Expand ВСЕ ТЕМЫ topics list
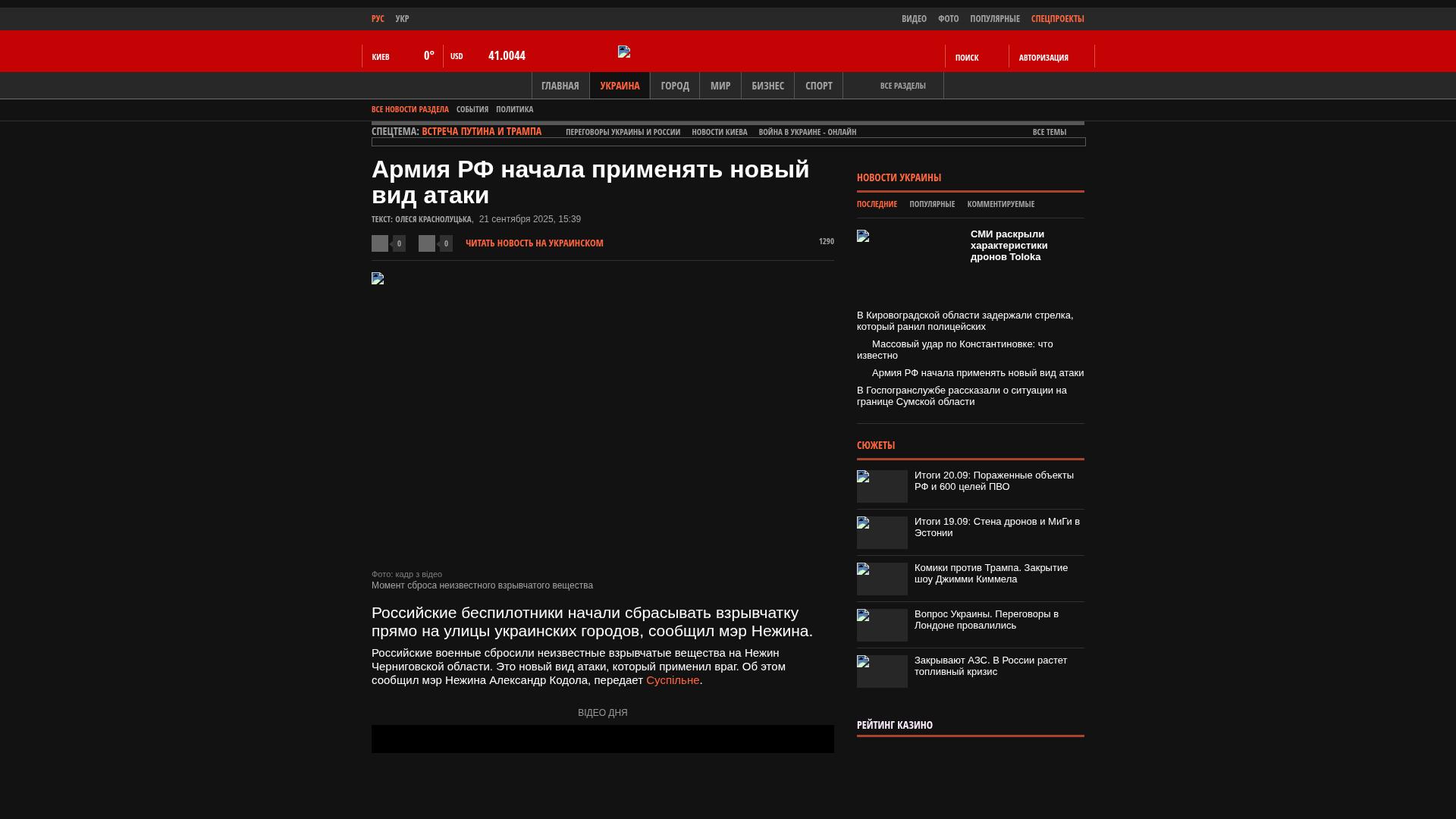The width and height of the screenshot is (1456, 819). [1049, 132]
